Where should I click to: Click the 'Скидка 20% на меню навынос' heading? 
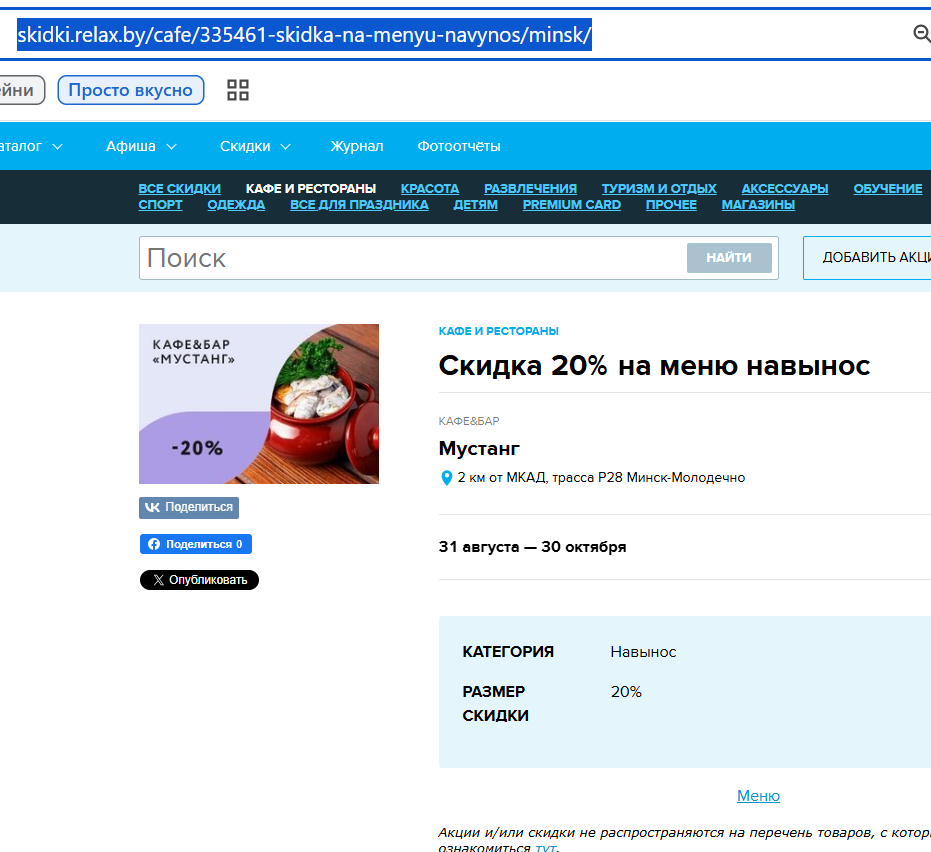pyautogui.click(x=654, y=366)
